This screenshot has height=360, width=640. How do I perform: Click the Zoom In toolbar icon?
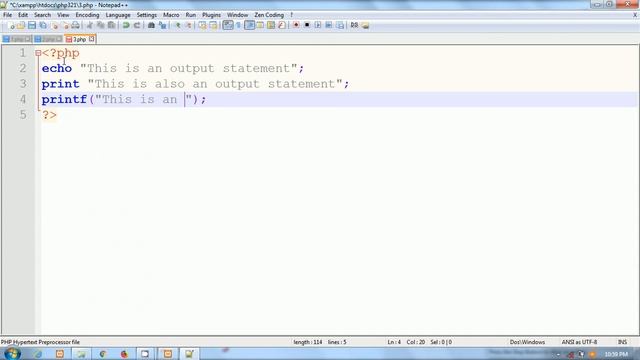(178, 25)
